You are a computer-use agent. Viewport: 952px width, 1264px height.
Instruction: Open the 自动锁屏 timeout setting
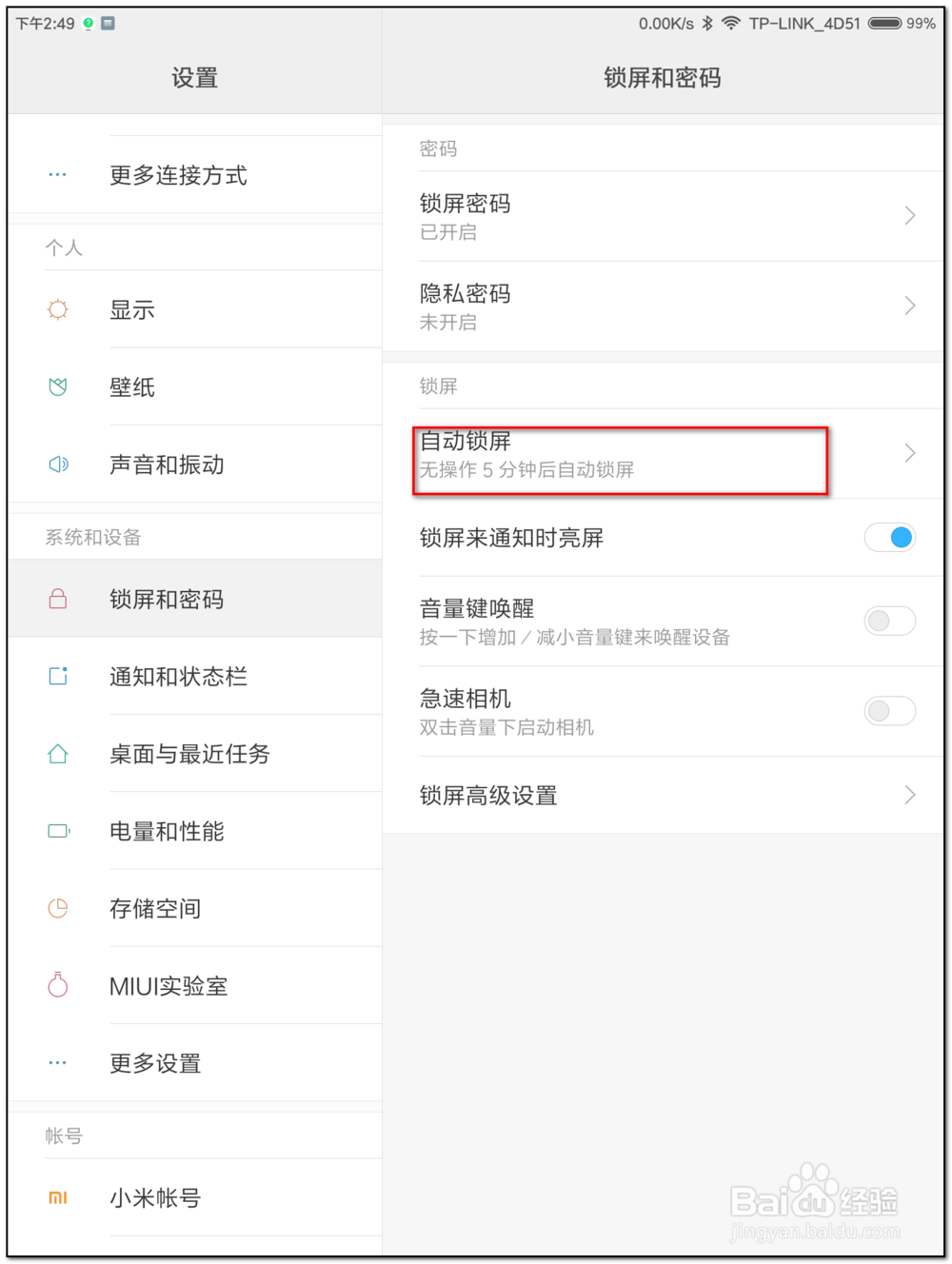click(619, 454)
